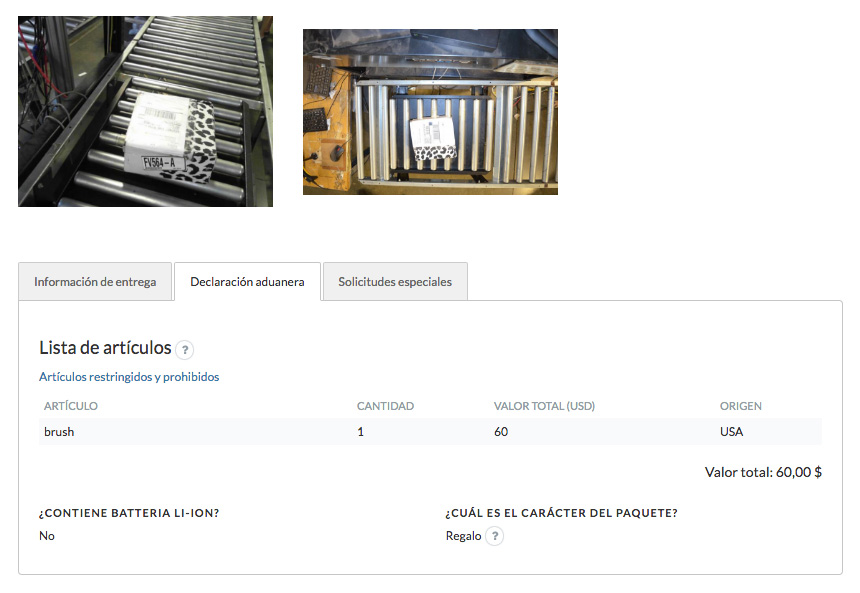
Task: Click the Regalo package character value
Action: coord(463,536)
